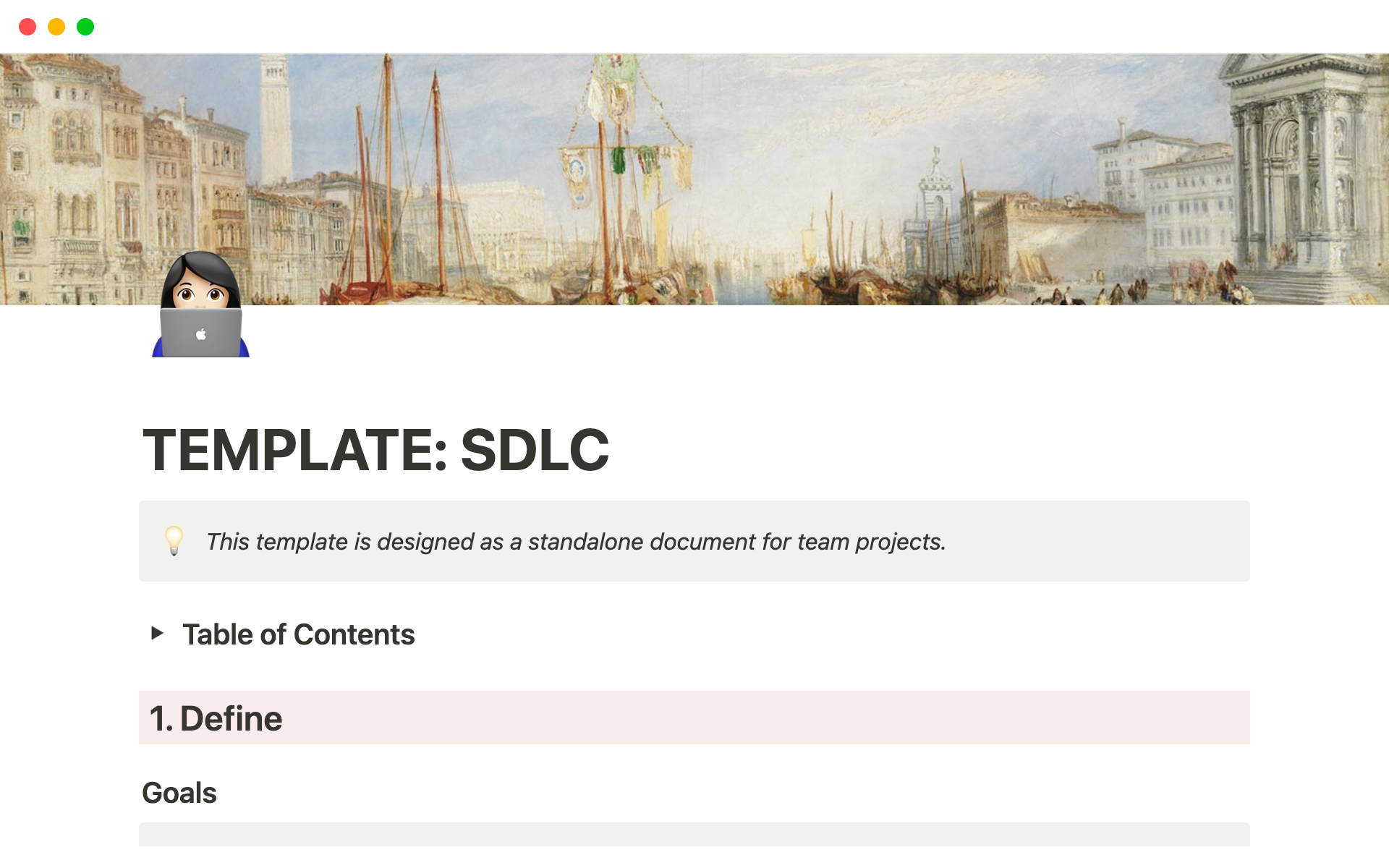
Task: Click the lightbulb callout icon
Action: point(174,540)
